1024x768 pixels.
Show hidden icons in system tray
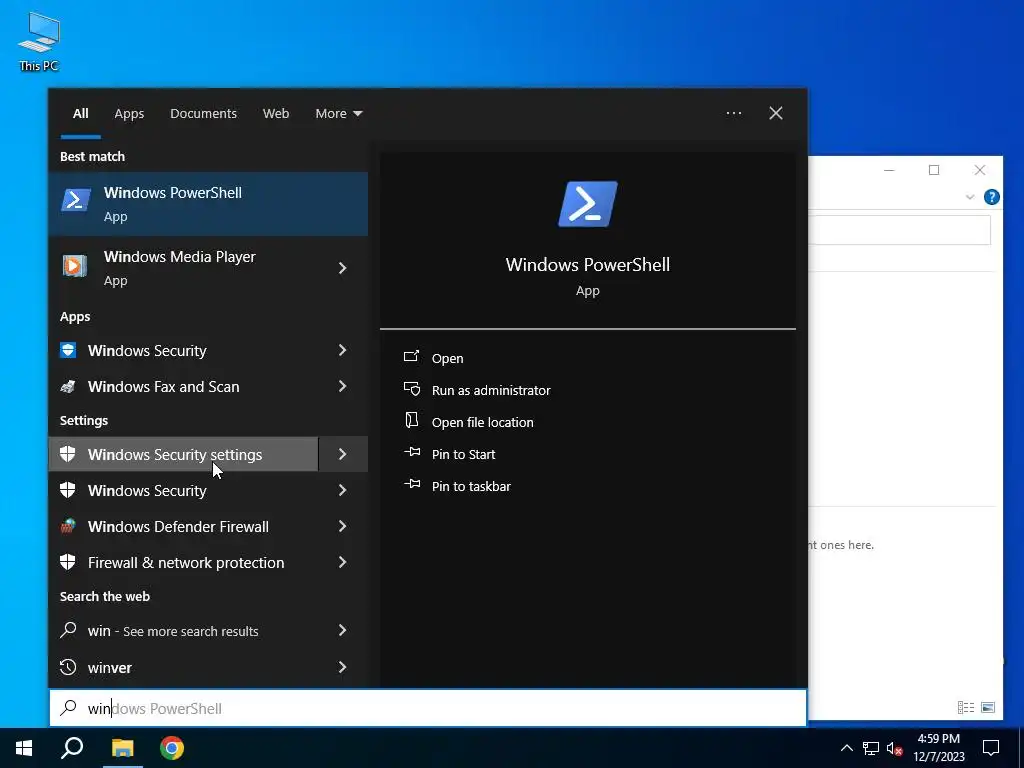(x=846, y=748)
